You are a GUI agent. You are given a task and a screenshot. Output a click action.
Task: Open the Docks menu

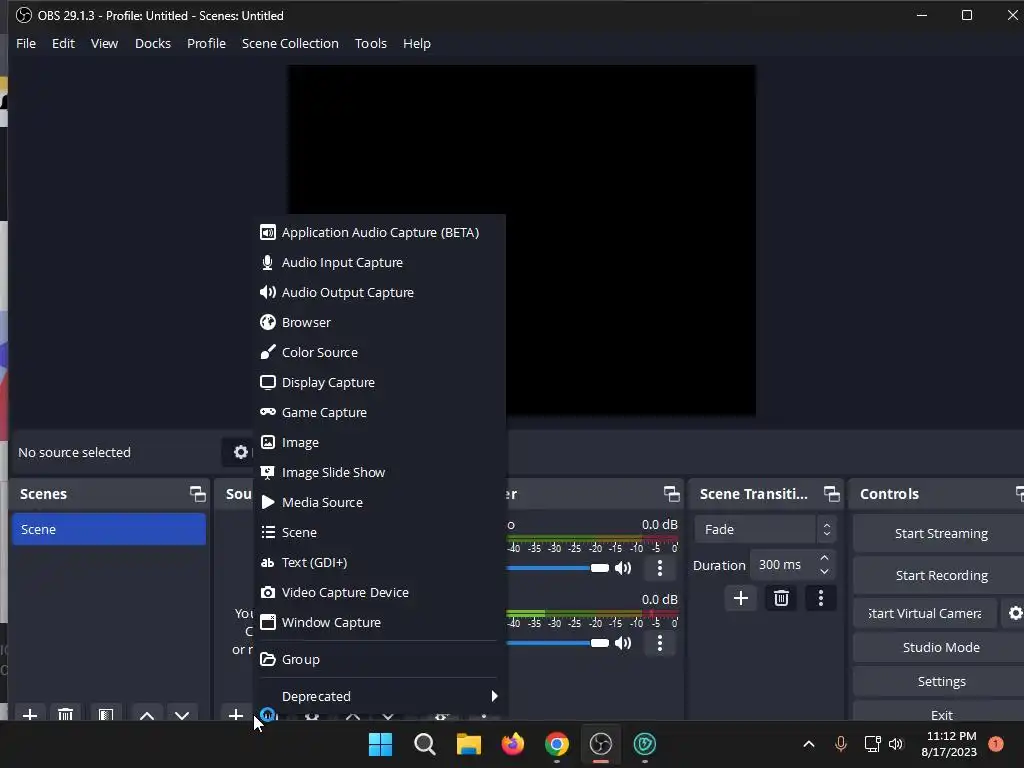coord(153,44)
